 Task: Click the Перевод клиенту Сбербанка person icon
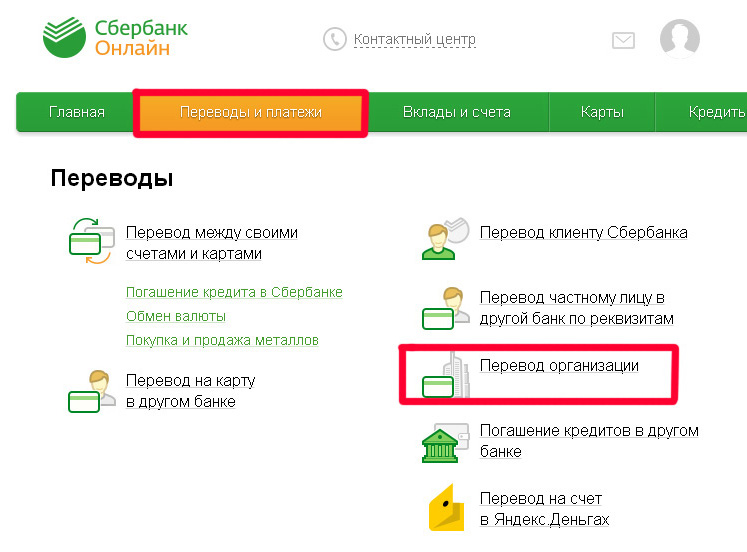[x=446, y=238]
